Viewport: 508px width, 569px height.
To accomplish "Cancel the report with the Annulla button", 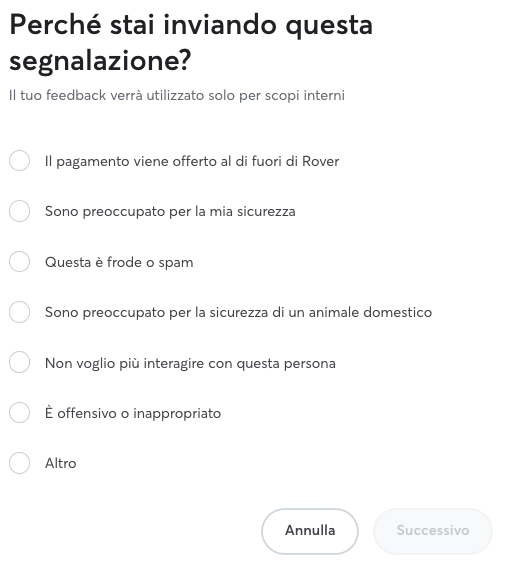I will pos(310,531).
